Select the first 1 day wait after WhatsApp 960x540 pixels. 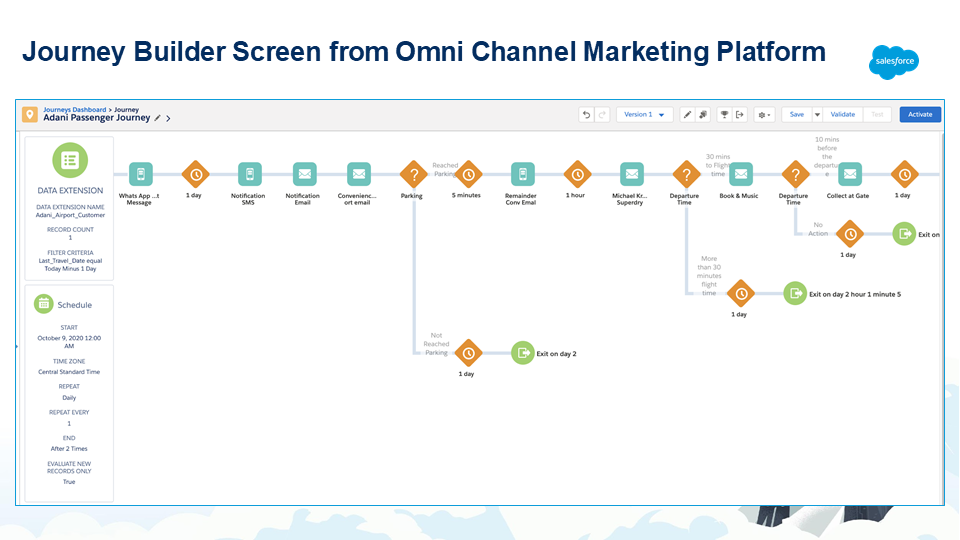coord(196,174)
